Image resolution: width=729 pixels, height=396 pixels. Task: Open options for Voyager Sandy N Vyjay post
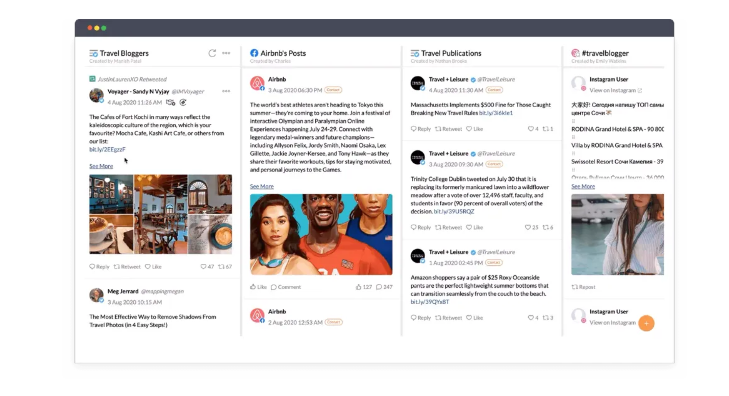pyautogui.click(x=226, y=91)
